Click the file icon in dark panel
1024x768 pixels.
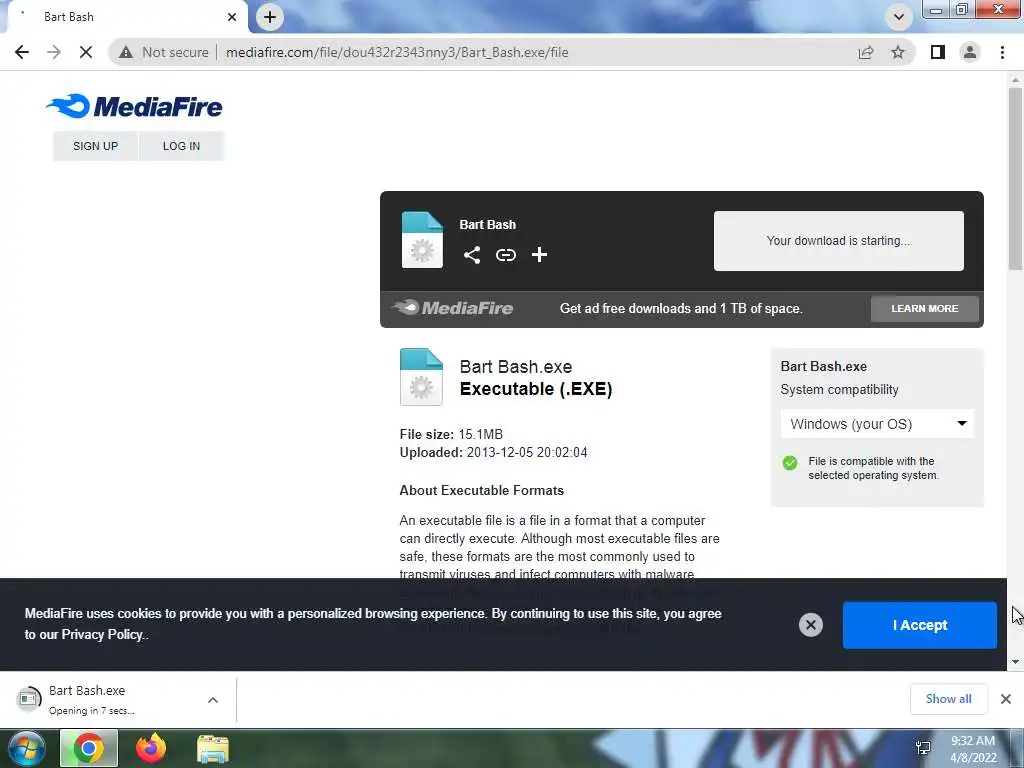pos(422,240)
